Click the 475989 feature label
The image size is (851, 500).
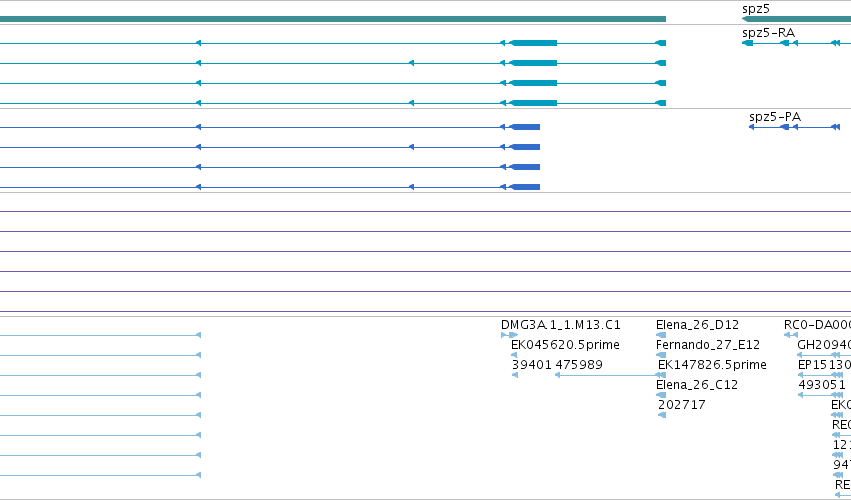(579, 364)
